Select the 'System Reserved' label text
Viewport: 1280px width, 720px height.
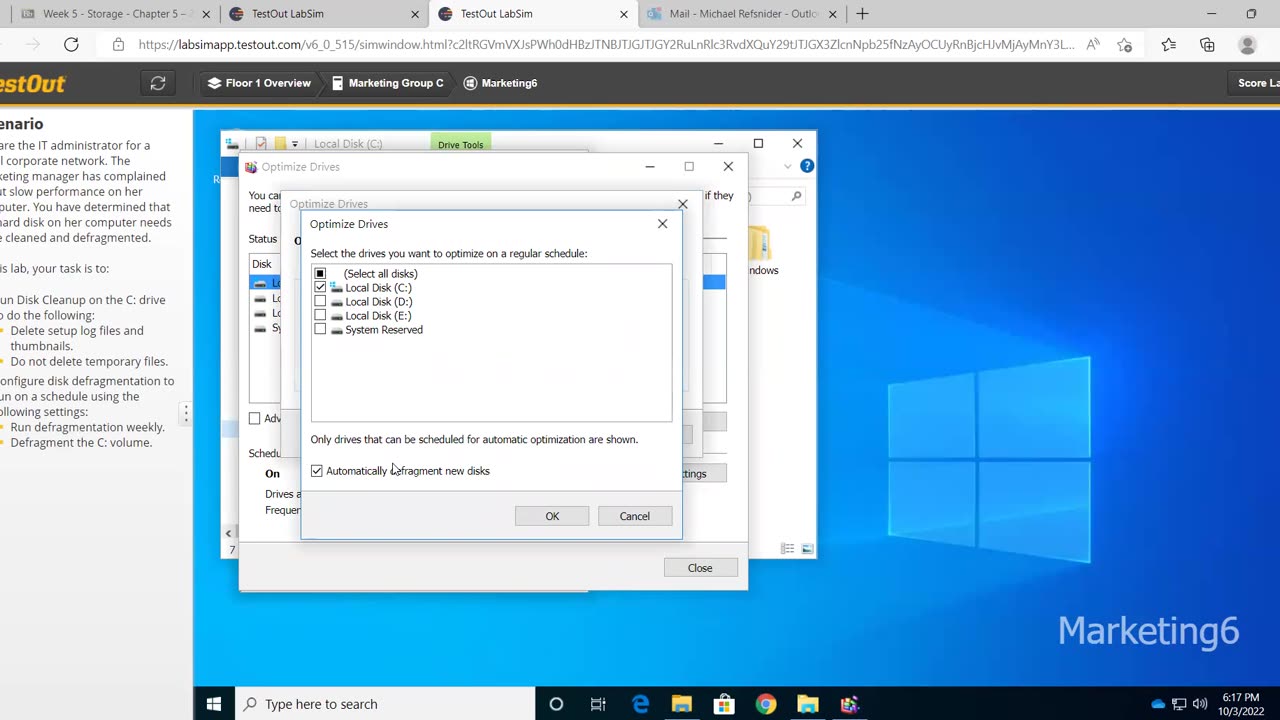(x=384, y=329)
